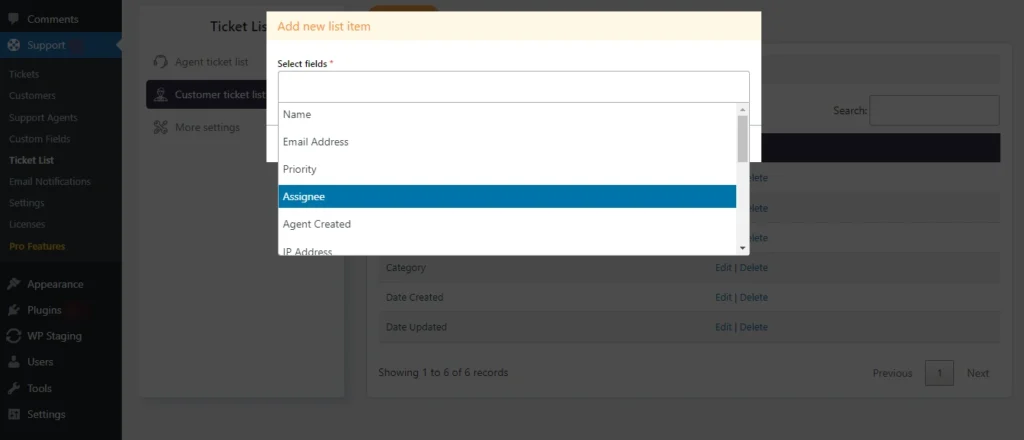Switch to Customer ticket list tab
The width and height of the screenshot is (1024, 440).
(x=206, y=95)
